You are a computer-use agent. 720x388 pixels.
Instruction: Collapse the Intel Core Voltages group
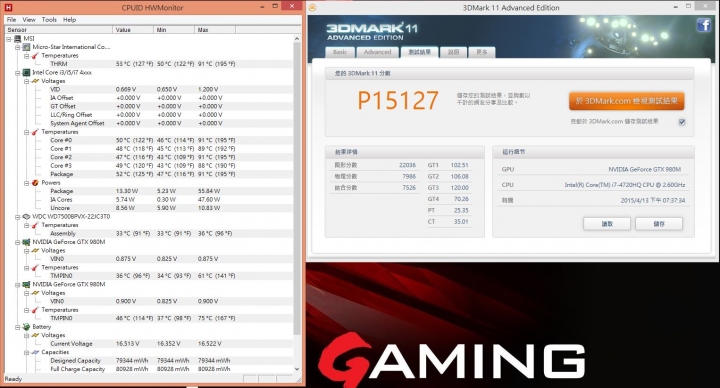(x=26, y=81)
